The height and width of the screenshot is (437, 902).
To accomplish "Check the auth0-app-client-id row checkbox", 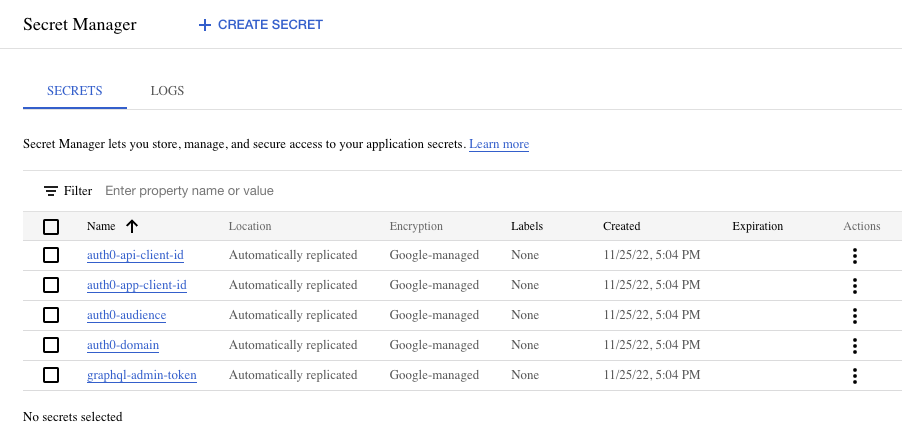I will [51, 285].
